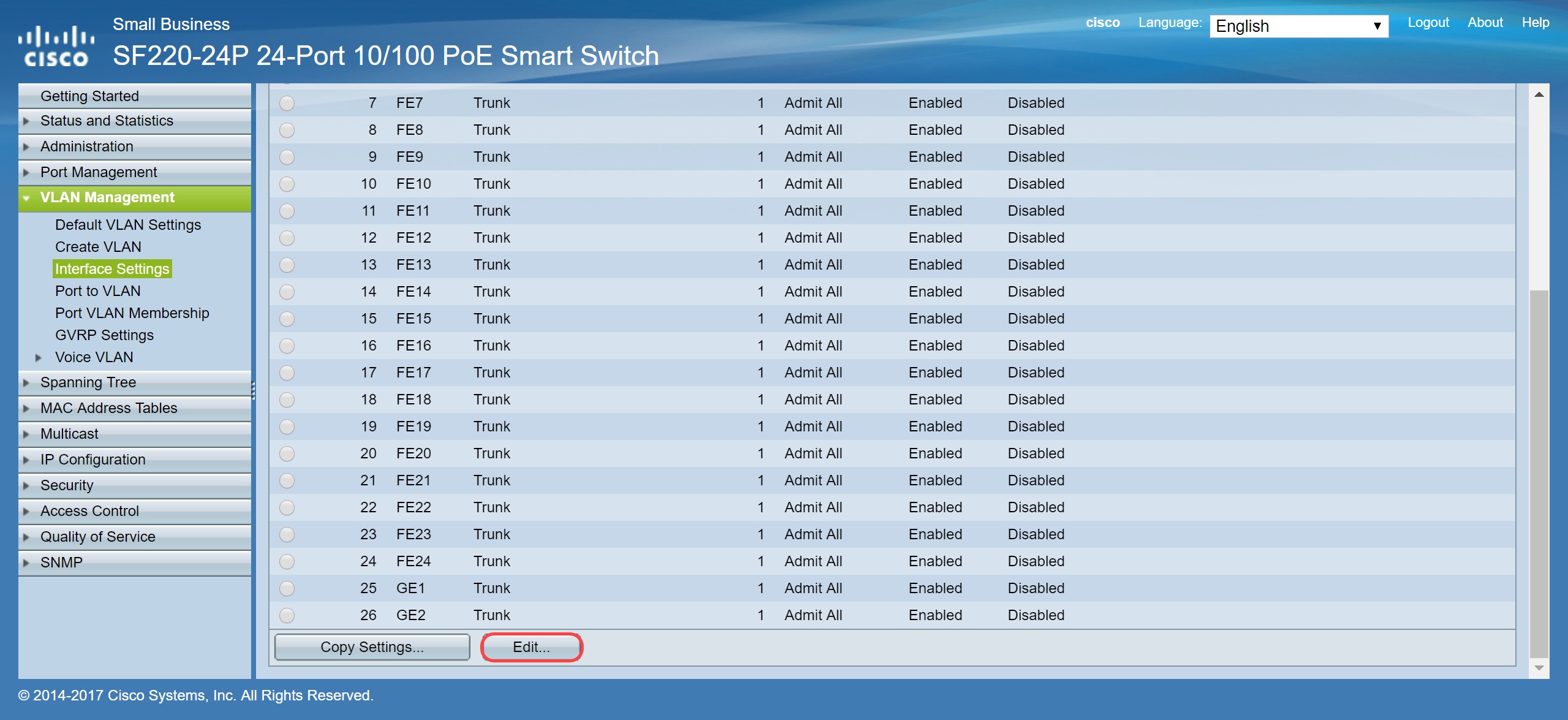The width and height of the screenshot is (1568, 720).
Task: Open GVRP Settings page
Action: coord(104,335)
